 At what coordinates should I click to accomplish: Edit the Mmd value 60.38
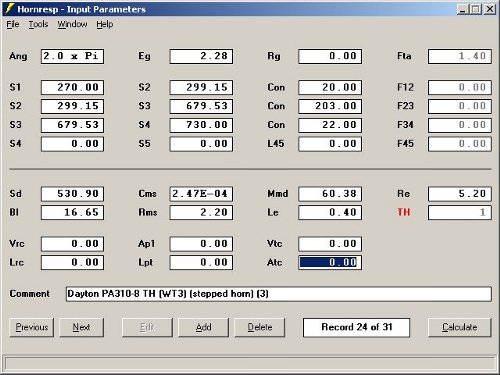pos(330,194)
